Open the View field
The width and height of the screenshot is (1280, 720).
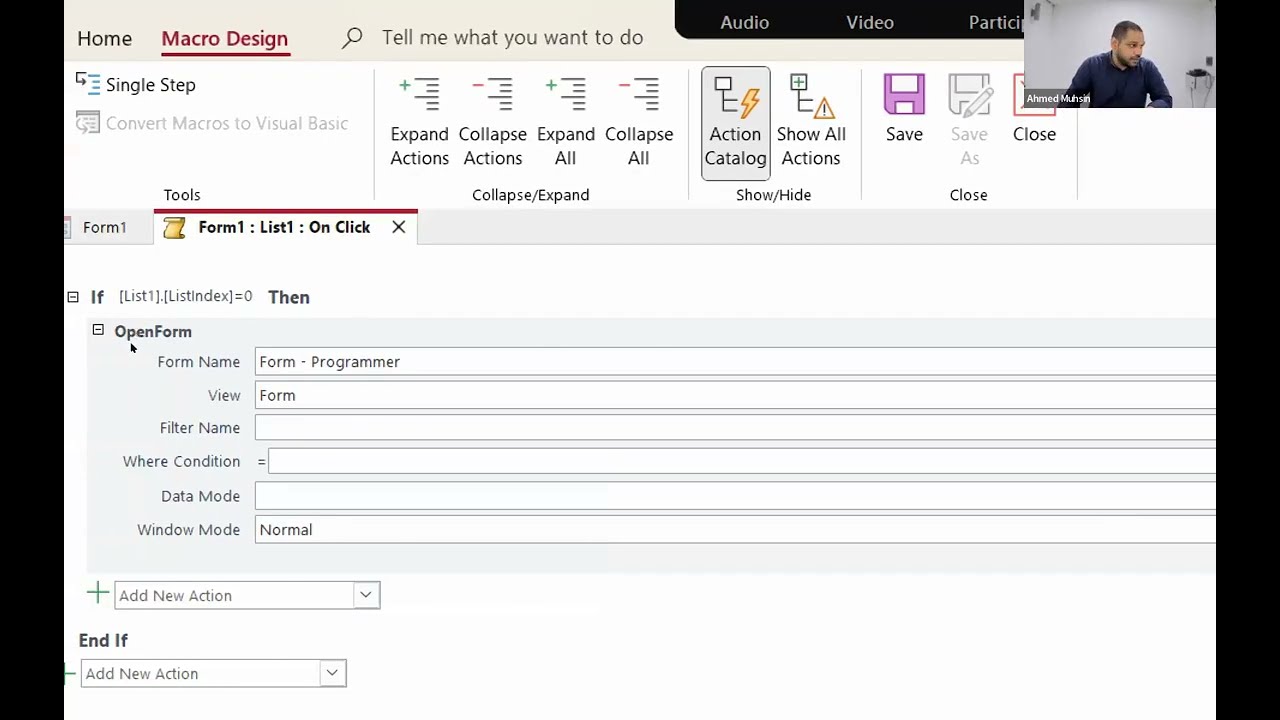(x=735, y=395)
